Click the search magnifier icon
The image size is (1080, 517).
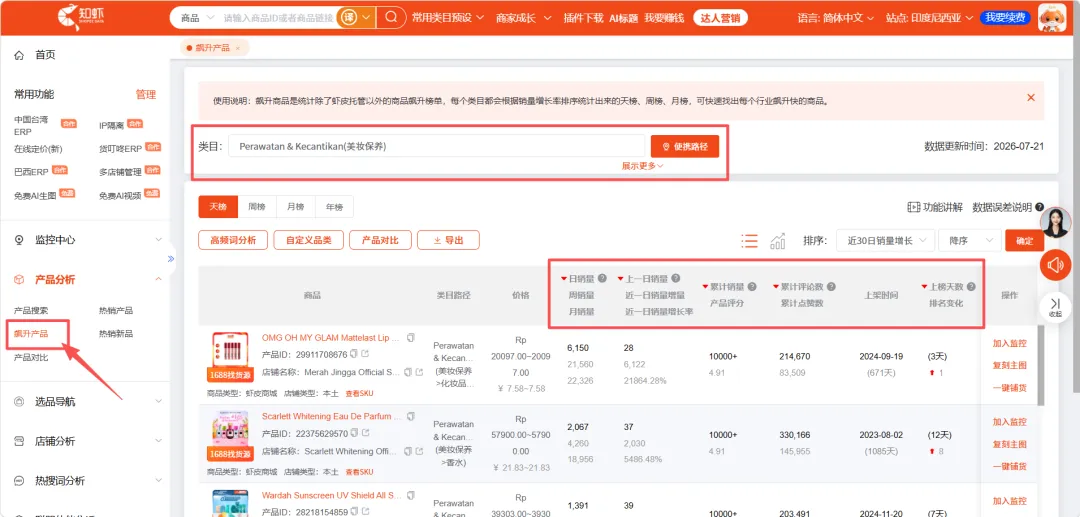(x=391, y=17)
